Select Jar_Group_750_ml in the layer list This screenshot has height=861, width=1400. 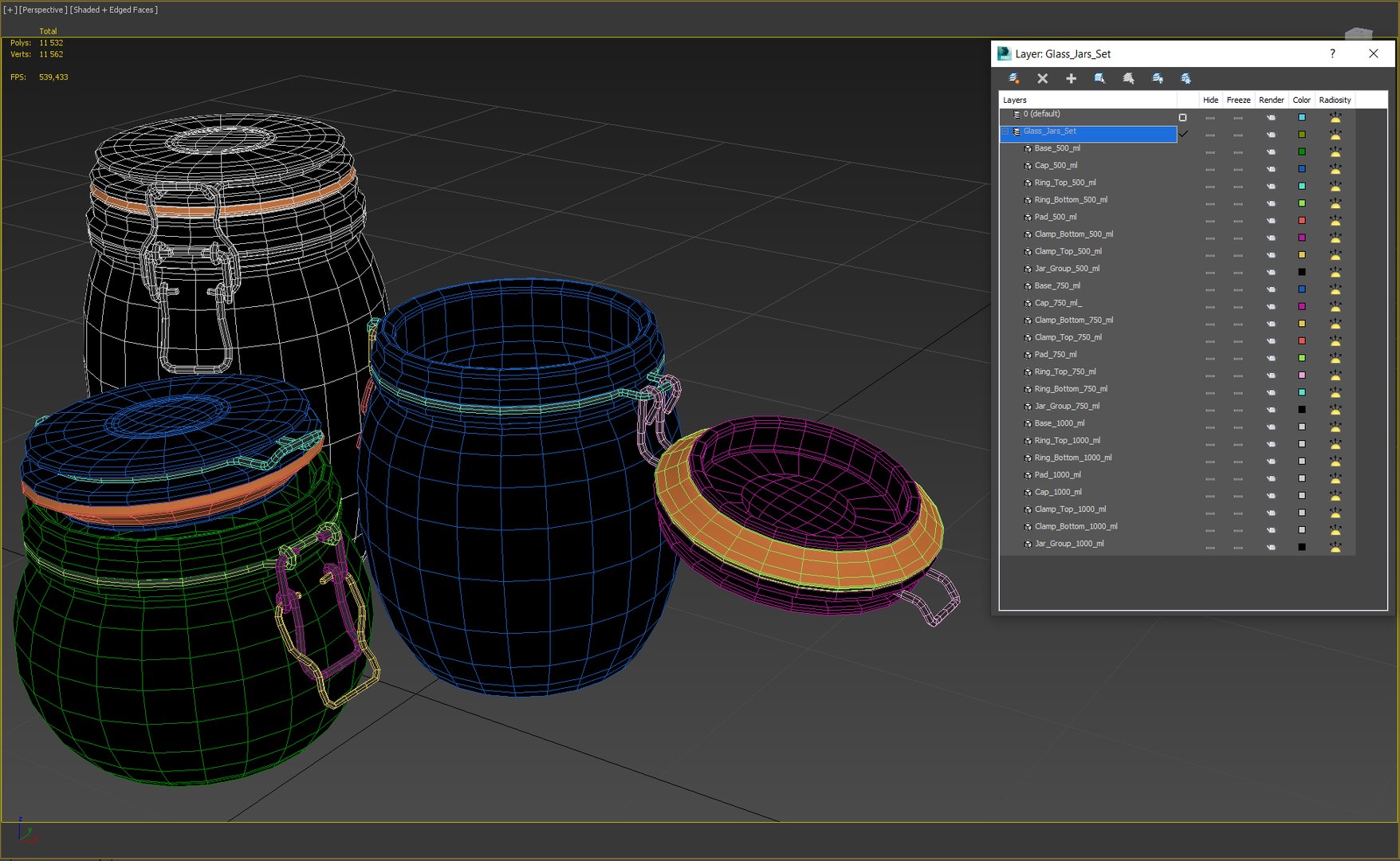[x=1067, y=407]
